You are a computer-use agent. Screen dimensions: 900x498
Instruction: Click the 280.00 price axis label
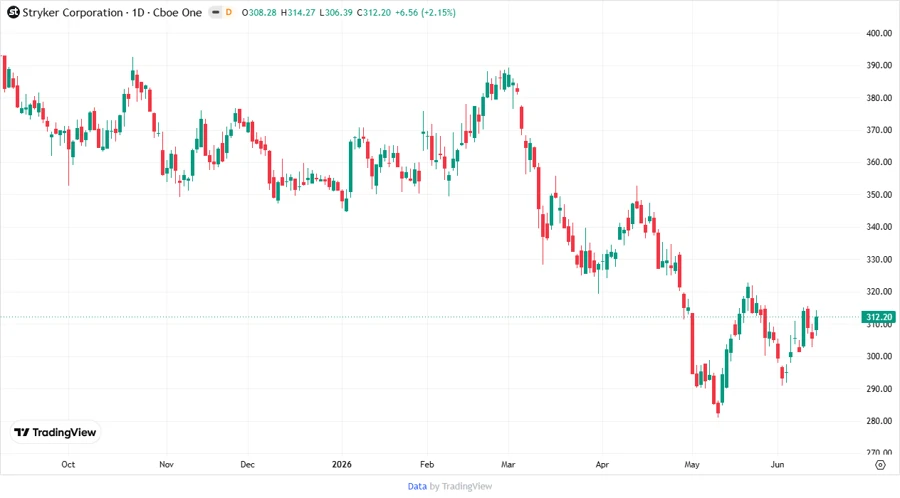point(879,421)
